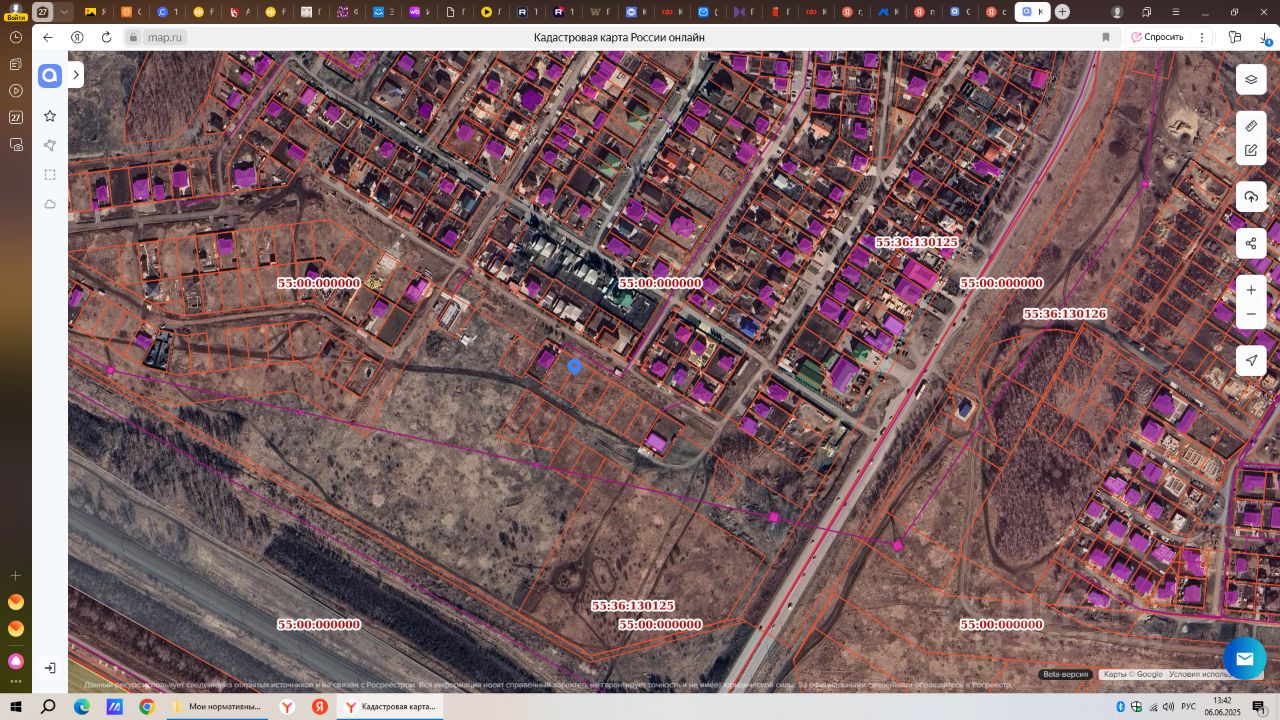The height and width of the screenshot is (720, 1280).
Task: Open the blue mail chat bubble
Action: (1244, 658)
